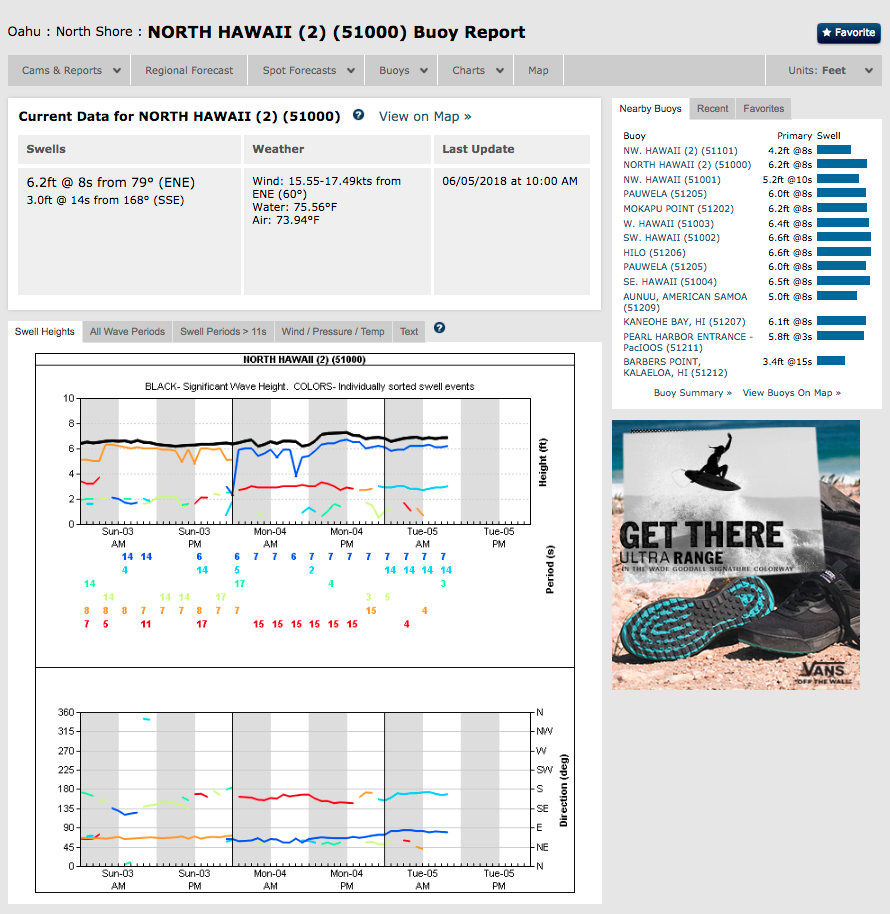Image resolution: width=890 pixels, height=914 pixels.
Task: Switch to Recent buoys tab
Action: [713, 108]
